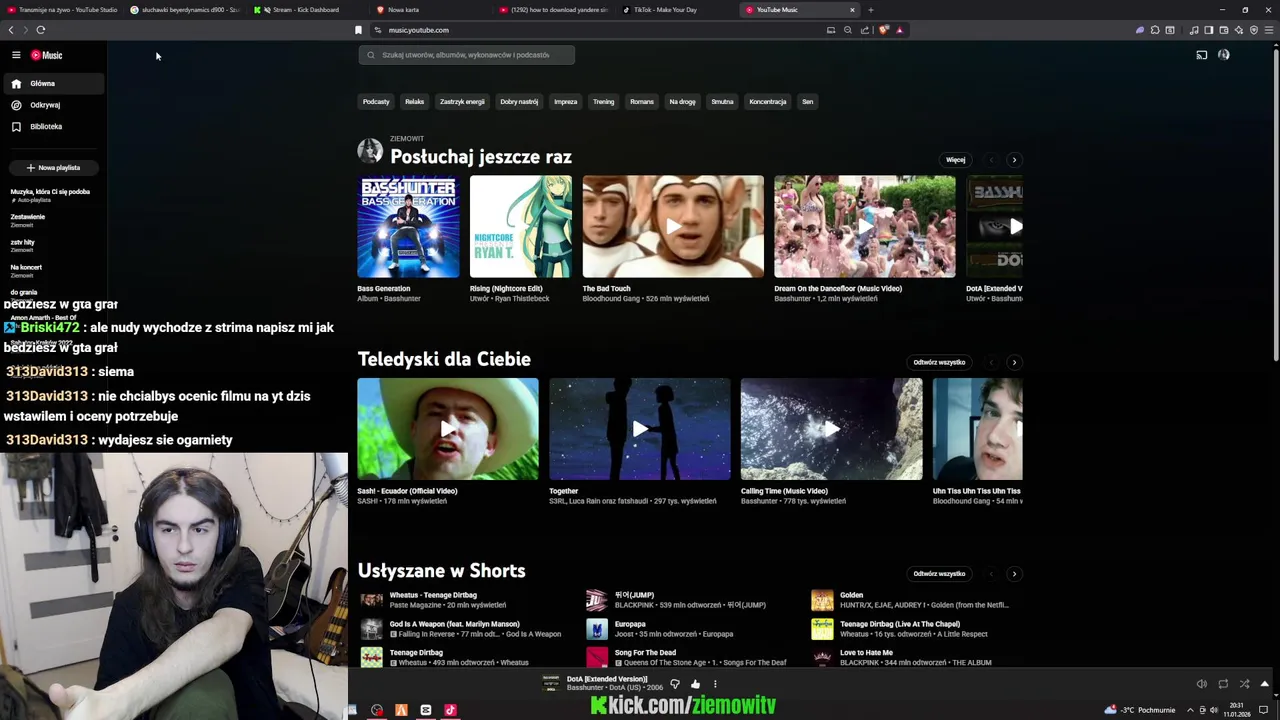Select the Podcasty filter chip
This screenshot has height=720, width=1280.
pos(376,101)
